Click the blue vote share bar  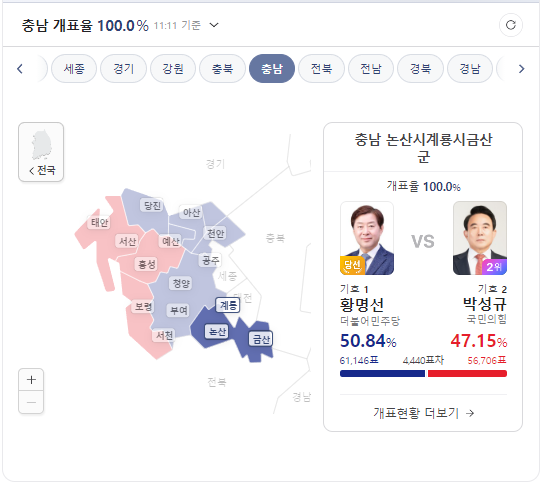[x=382, y=373]
